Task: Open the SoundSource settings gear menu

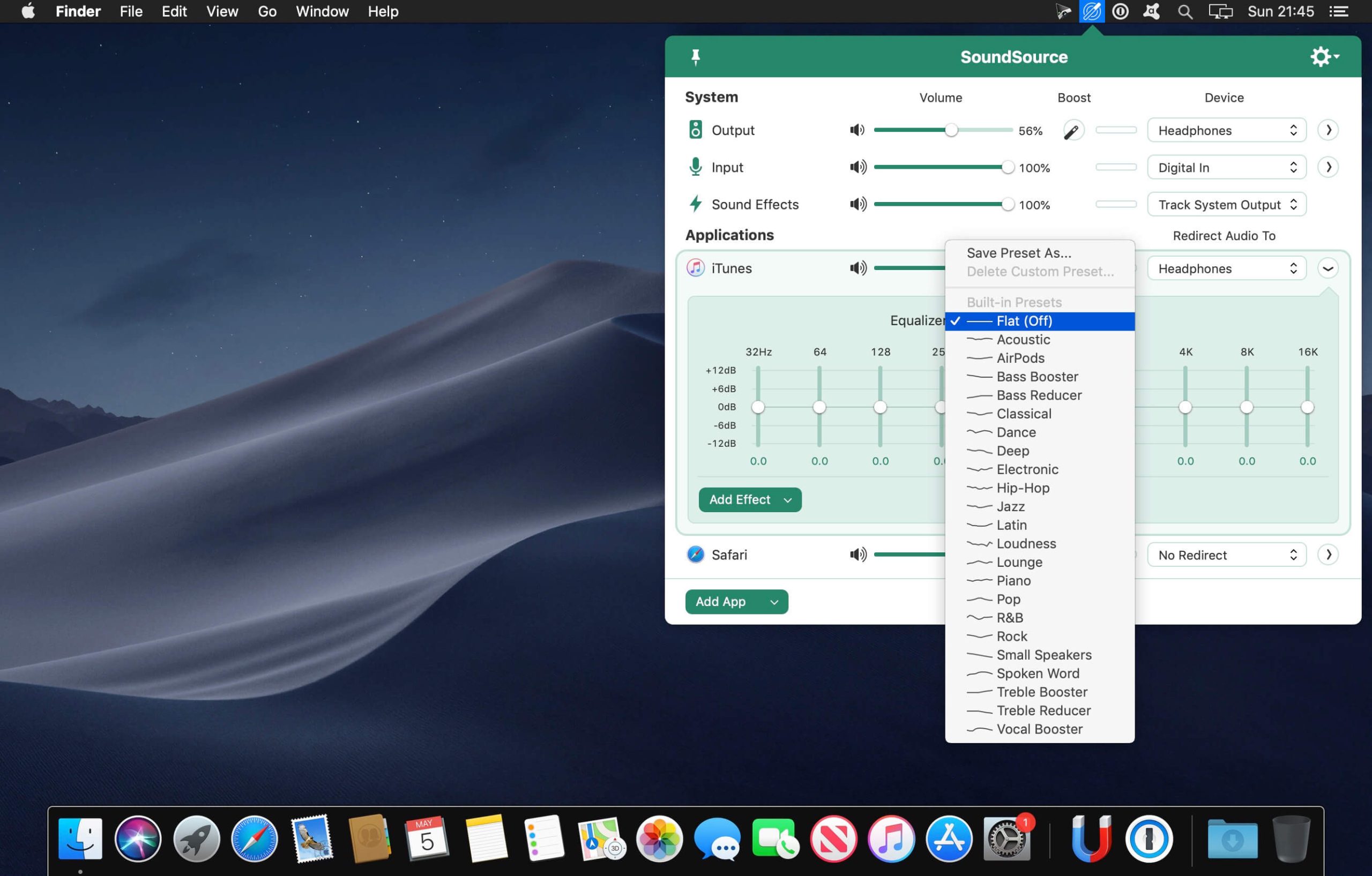Action: [1322, 56]
